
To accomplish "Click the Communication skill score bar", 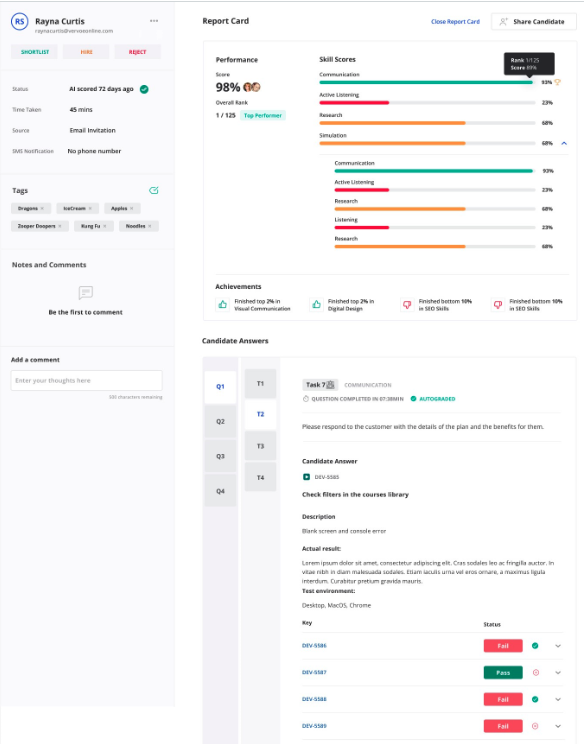I will pos(427,83).
